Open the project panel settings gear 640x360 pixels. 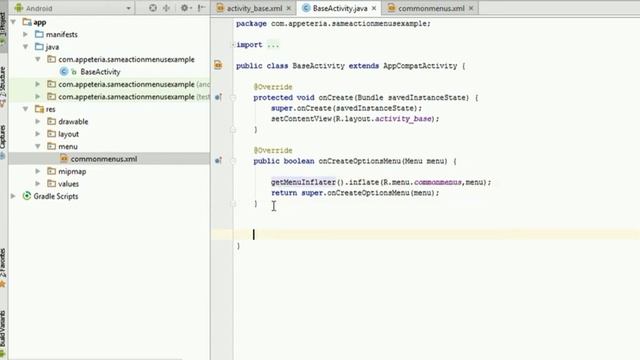click(185, 8)
